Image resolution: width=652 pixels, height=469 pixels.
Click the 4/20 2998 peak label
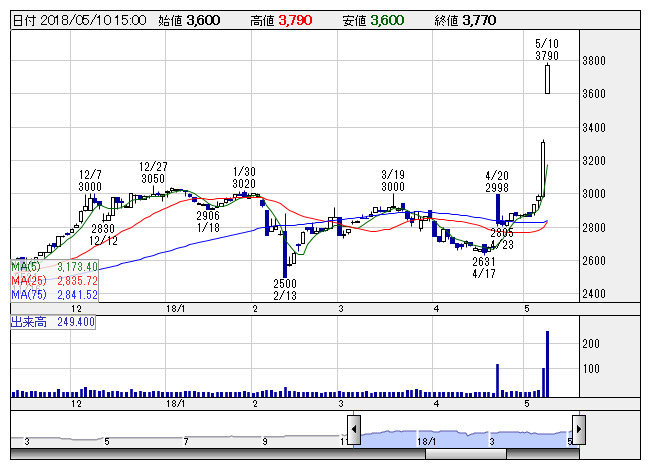tap(497, 182)
